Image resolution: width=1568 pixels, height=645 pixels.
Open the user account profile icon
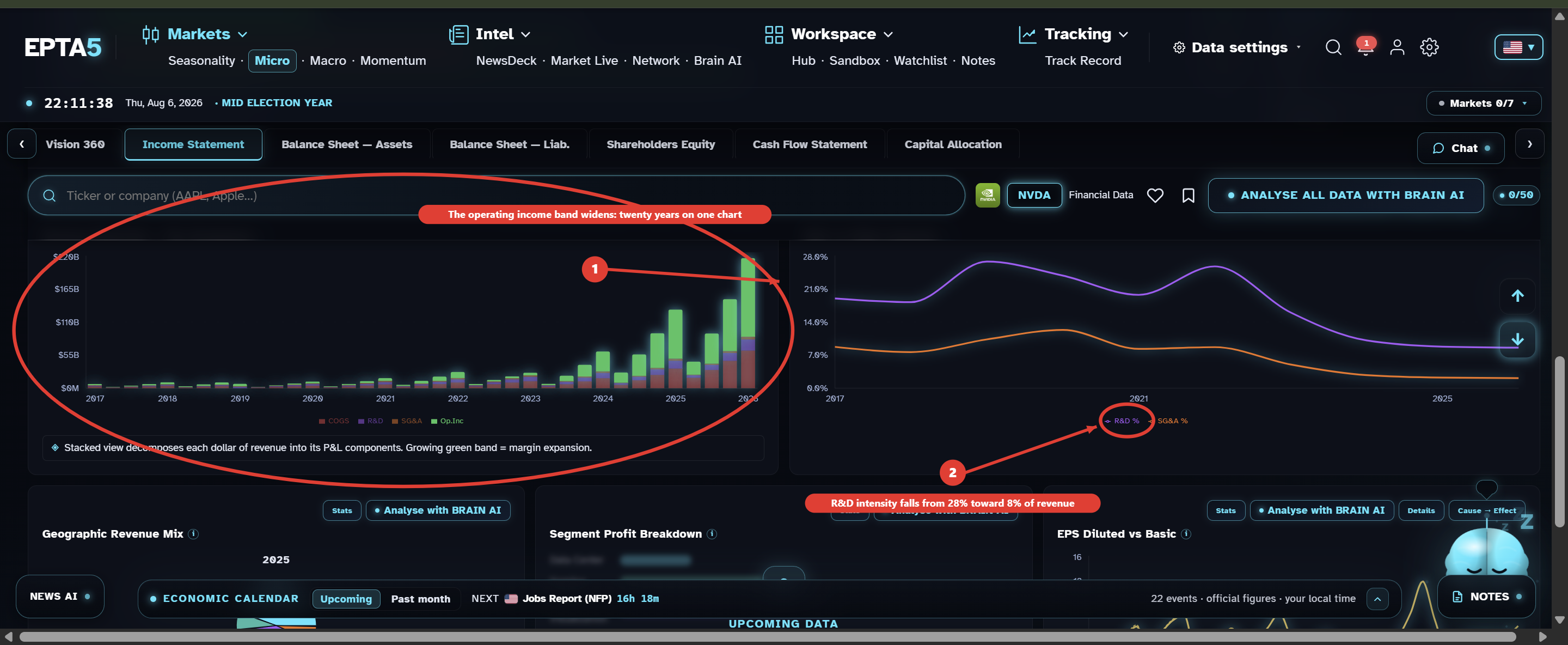coord(1397,47)
